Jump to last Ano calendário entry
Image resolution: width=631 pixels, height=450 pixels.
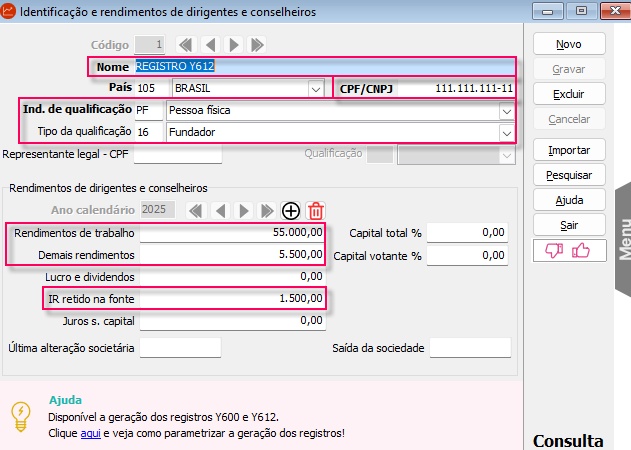[267, 211]
